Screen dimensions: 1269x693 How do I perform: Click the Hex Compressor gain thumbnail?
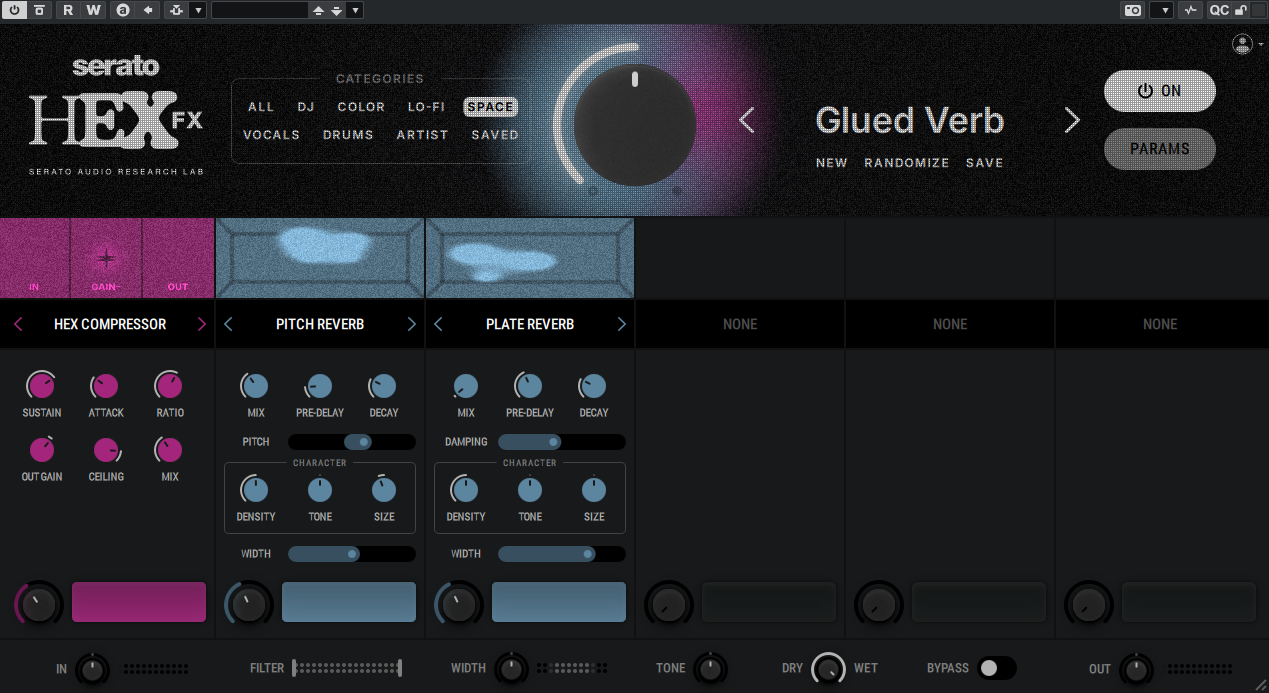click(x=107, y=258)
